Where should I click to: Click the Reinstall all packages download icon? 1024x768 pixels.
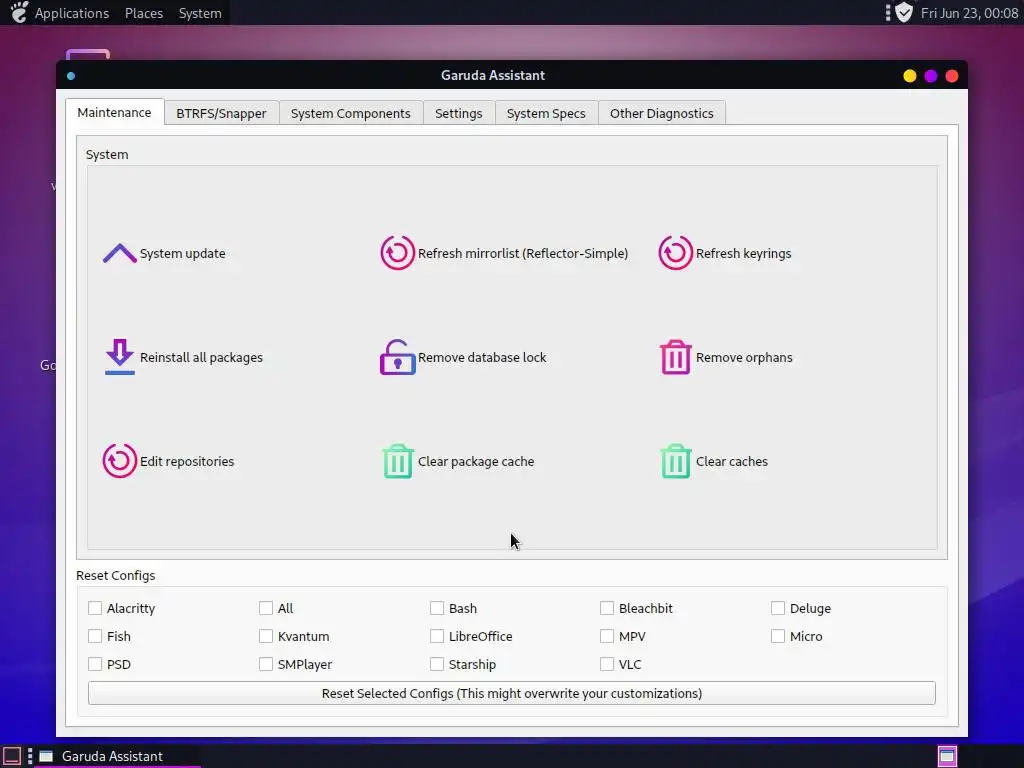click(x=120, y=357)
